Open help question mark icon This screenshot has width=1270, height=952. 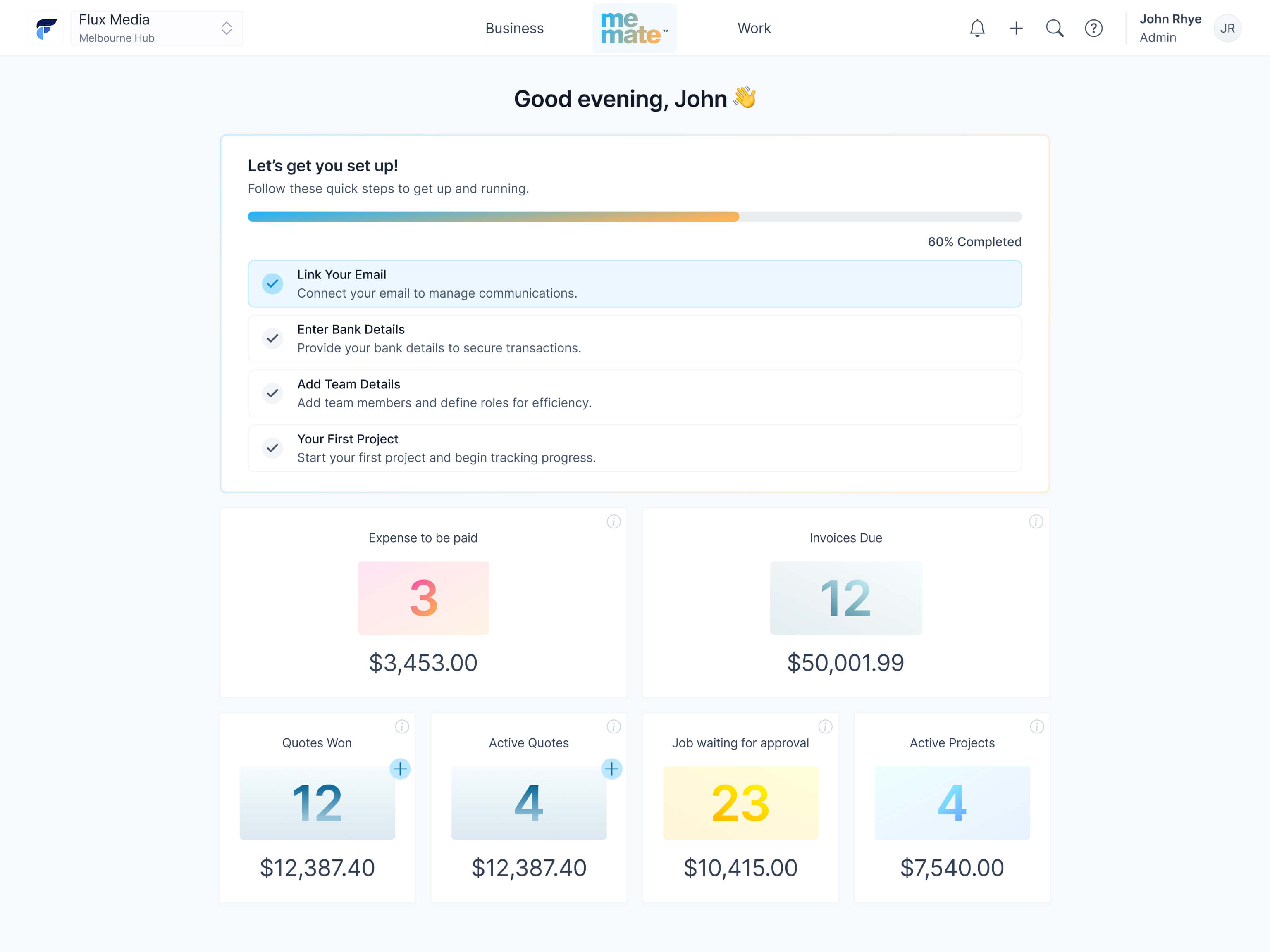coord(1093,28)
